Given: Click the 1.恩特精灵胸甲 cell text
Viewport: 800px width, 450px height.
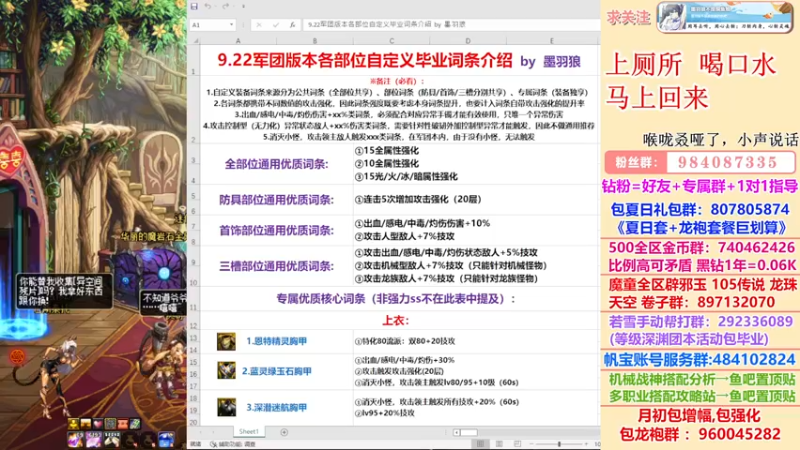Looking at the screenshot, I should pyautogui.click(x=277, y=341).
